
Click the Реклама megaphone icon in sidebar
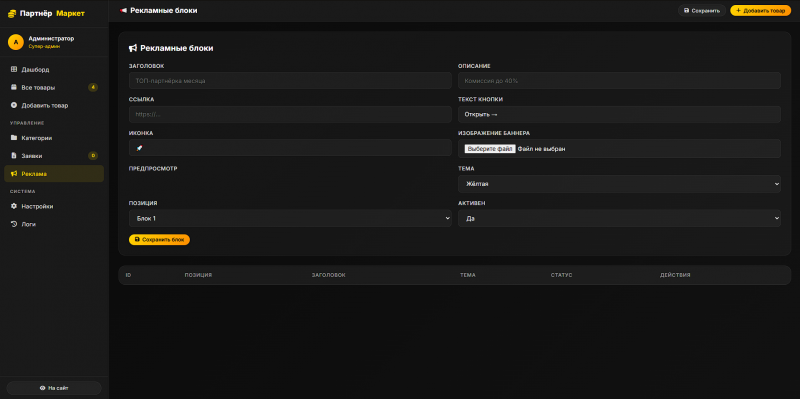(x=14, y=173)
